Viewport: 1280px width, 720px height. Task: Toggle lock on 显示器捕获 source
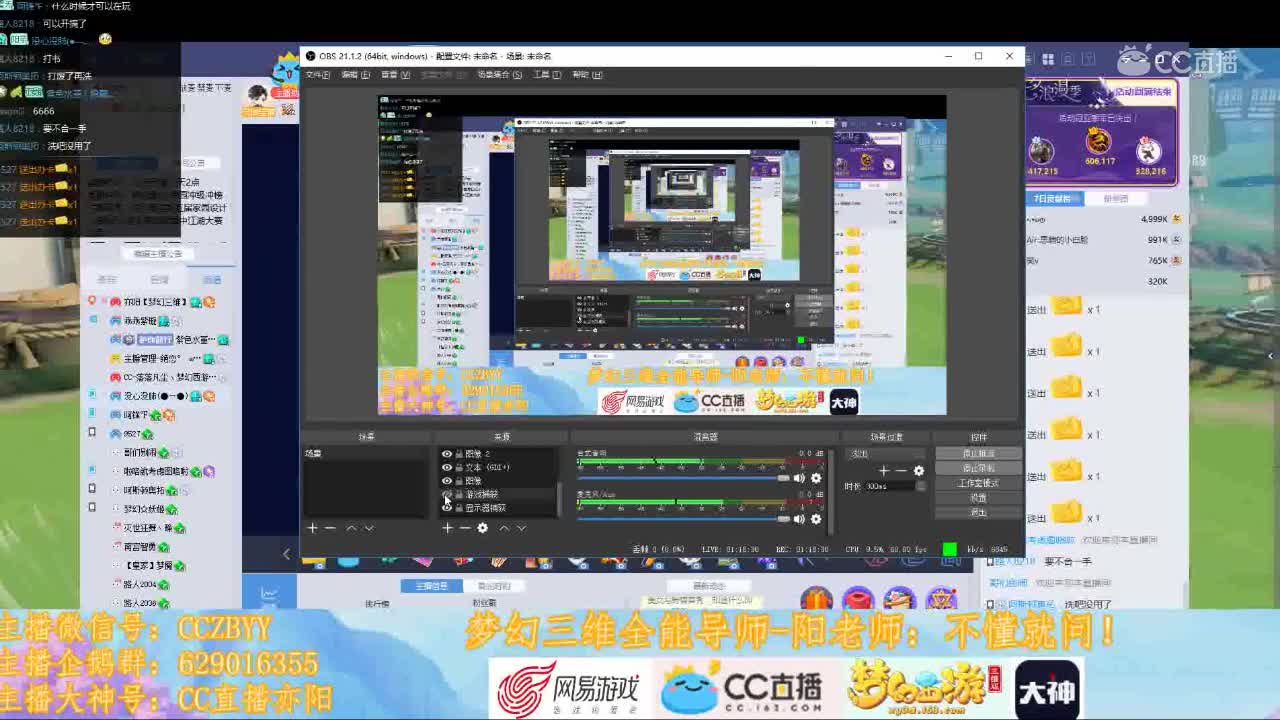point(459,508)
